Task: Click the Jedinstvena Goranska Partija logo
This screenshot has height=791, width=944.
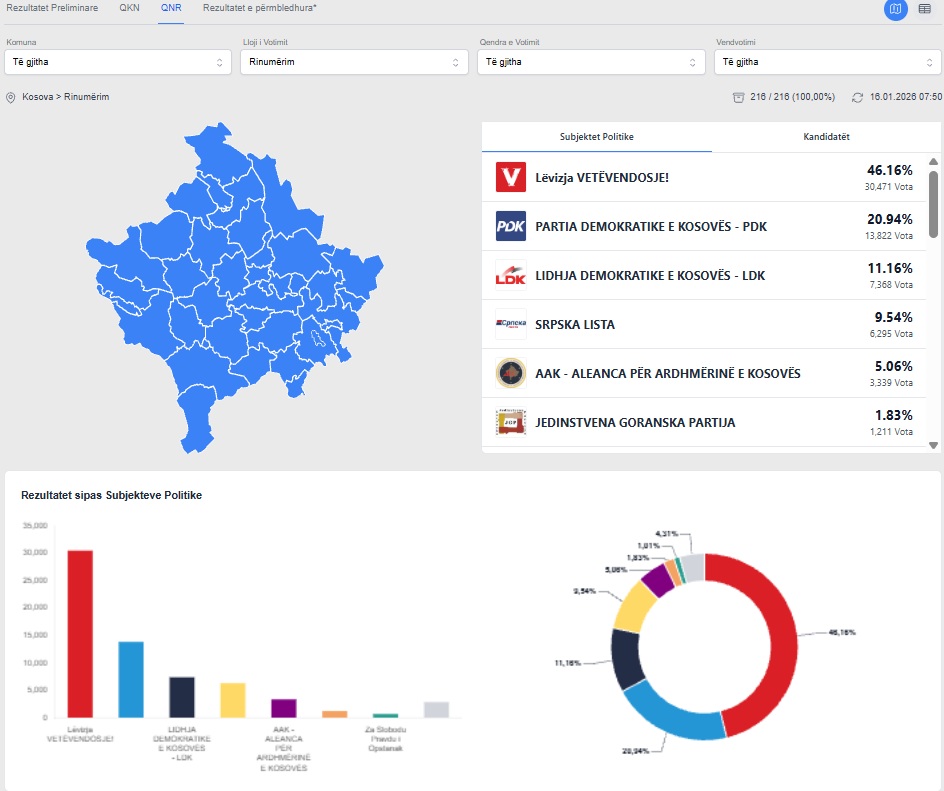Action: point(511,422)
